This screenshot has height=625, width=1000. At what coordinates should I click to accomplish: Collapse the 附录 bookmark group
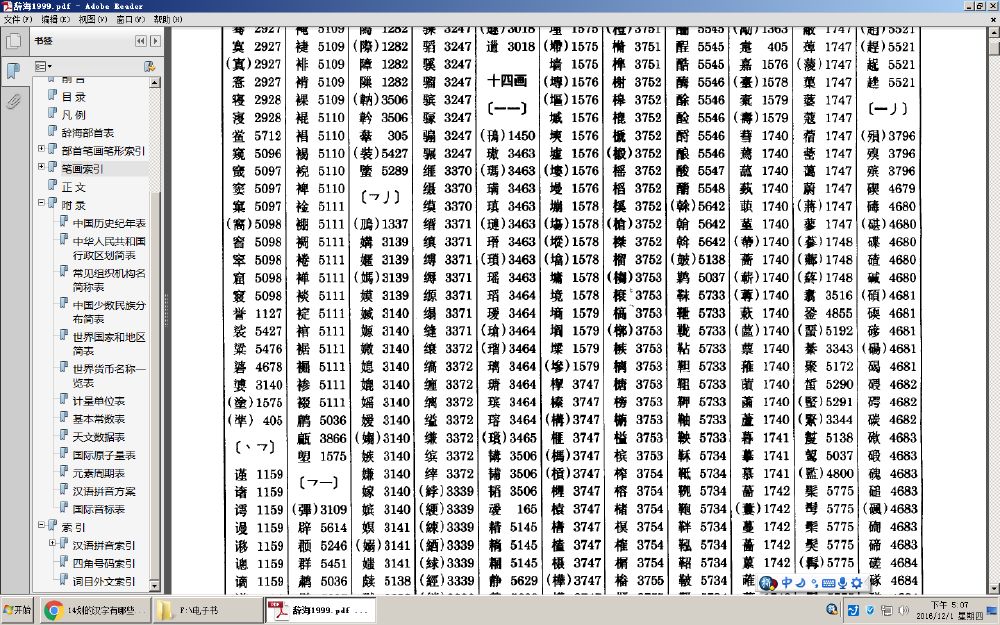point(41,204)
